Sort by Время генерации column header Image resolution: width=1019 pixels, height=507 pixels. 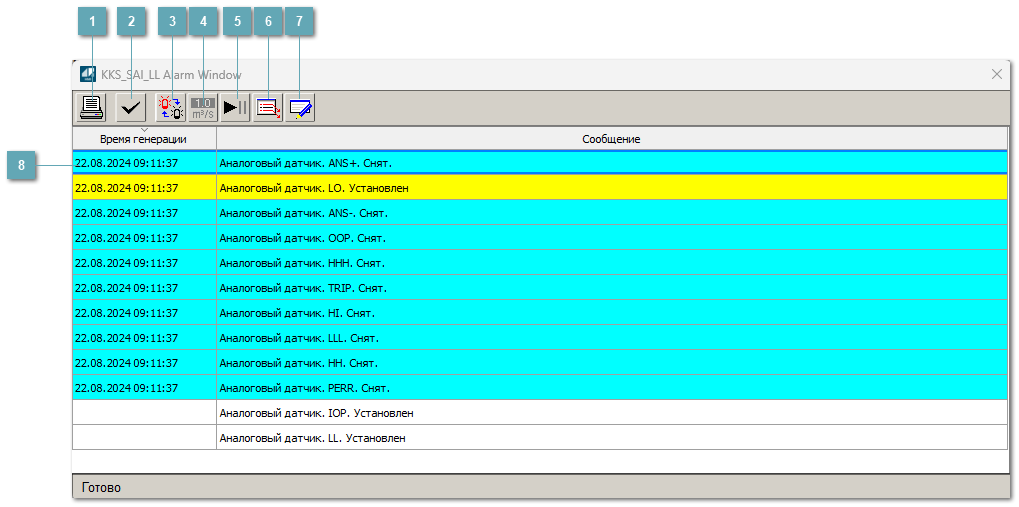[143, 140]
